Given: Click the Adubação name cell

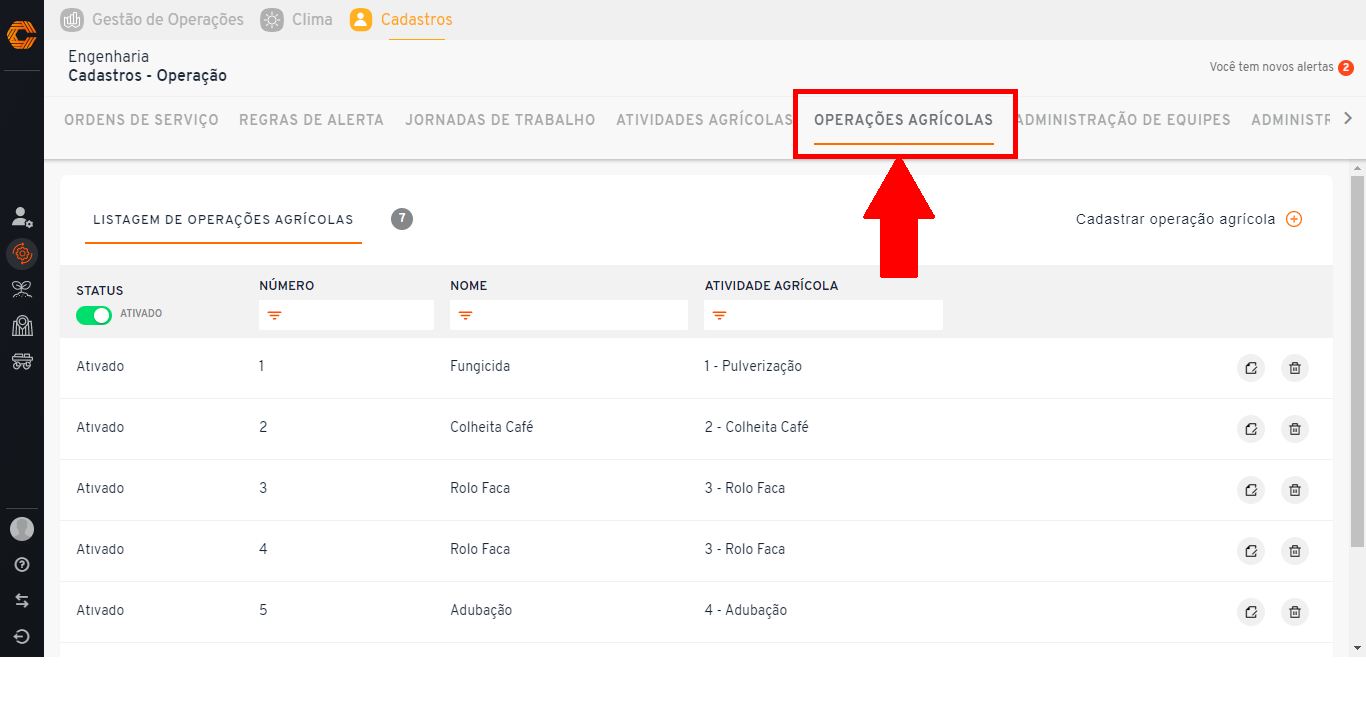Looking at the screenshot, I should pyautogui.click(x=481, y=610).
